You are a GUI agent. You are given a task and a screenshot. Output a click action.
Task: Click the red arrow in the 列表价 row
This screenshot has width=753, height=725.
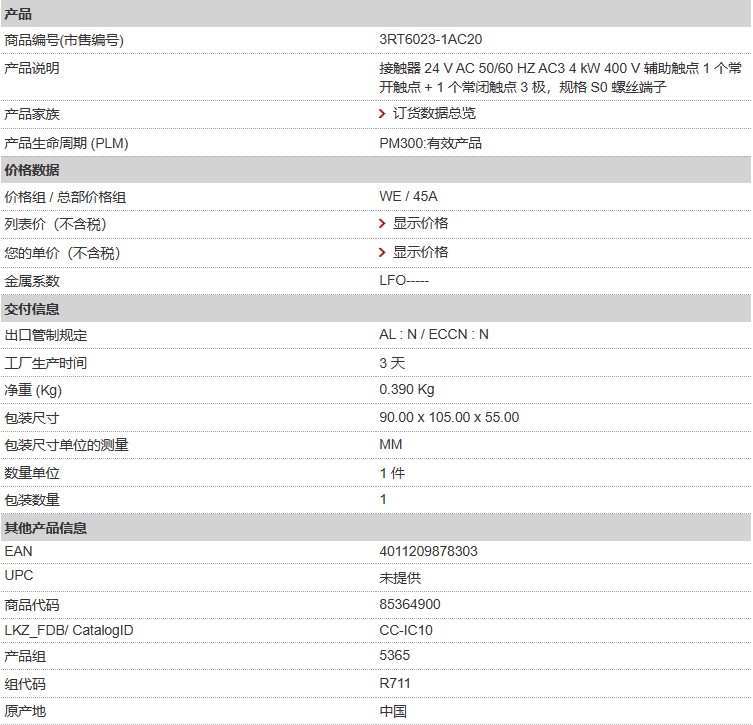click(383, 223)
